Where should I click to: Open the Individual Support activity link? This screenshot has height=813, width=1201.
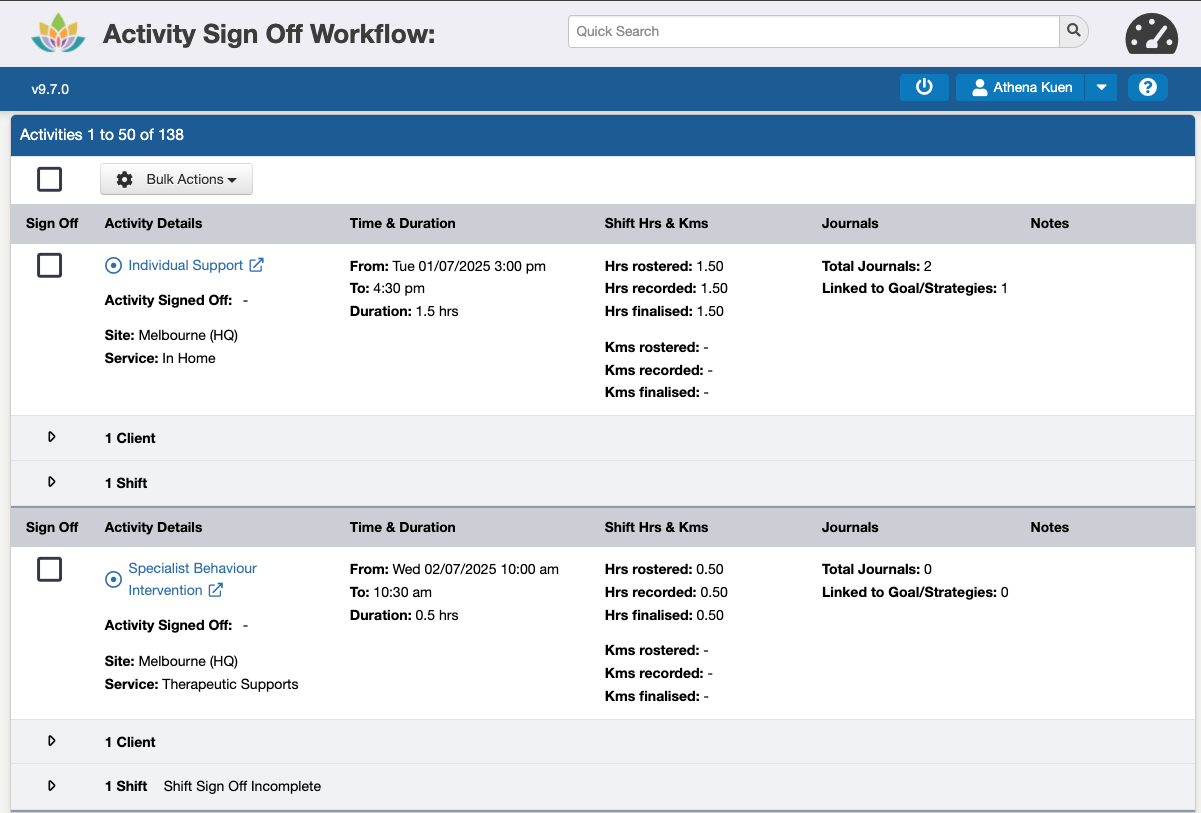pyautogui.click(x=186, y=265)
